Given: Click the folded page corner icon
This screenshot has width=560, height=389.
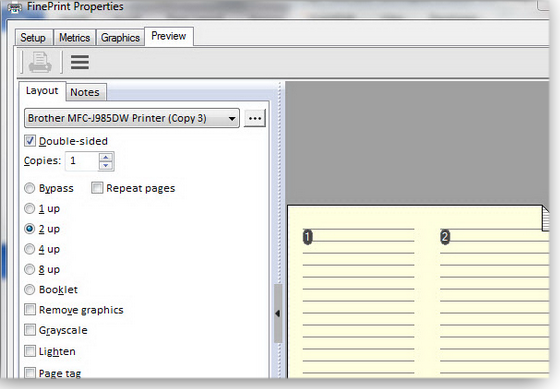Looking at the screenshot, I should (x=545, y=218).
